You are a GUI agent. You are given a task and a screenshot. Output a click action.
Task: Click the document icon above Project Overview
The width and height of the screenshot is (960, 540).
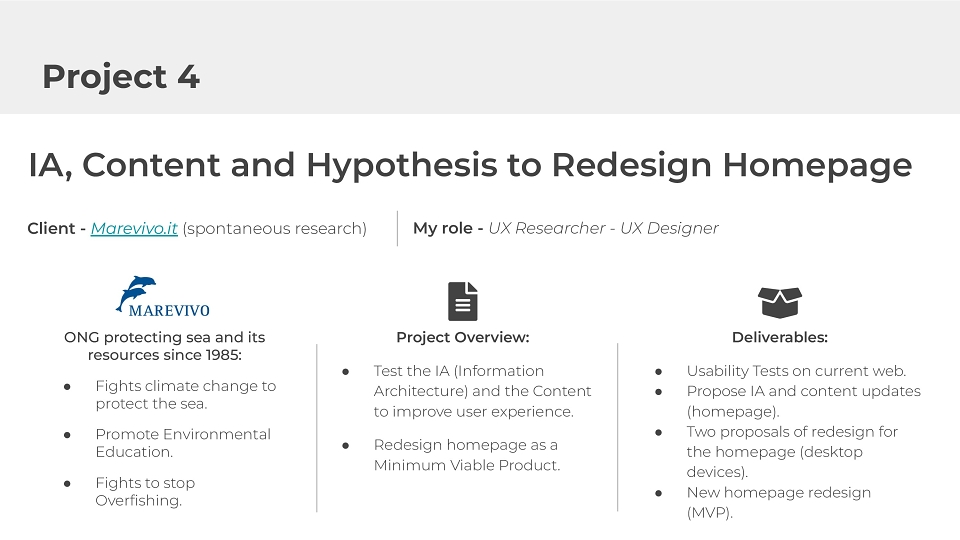(463, 301)
